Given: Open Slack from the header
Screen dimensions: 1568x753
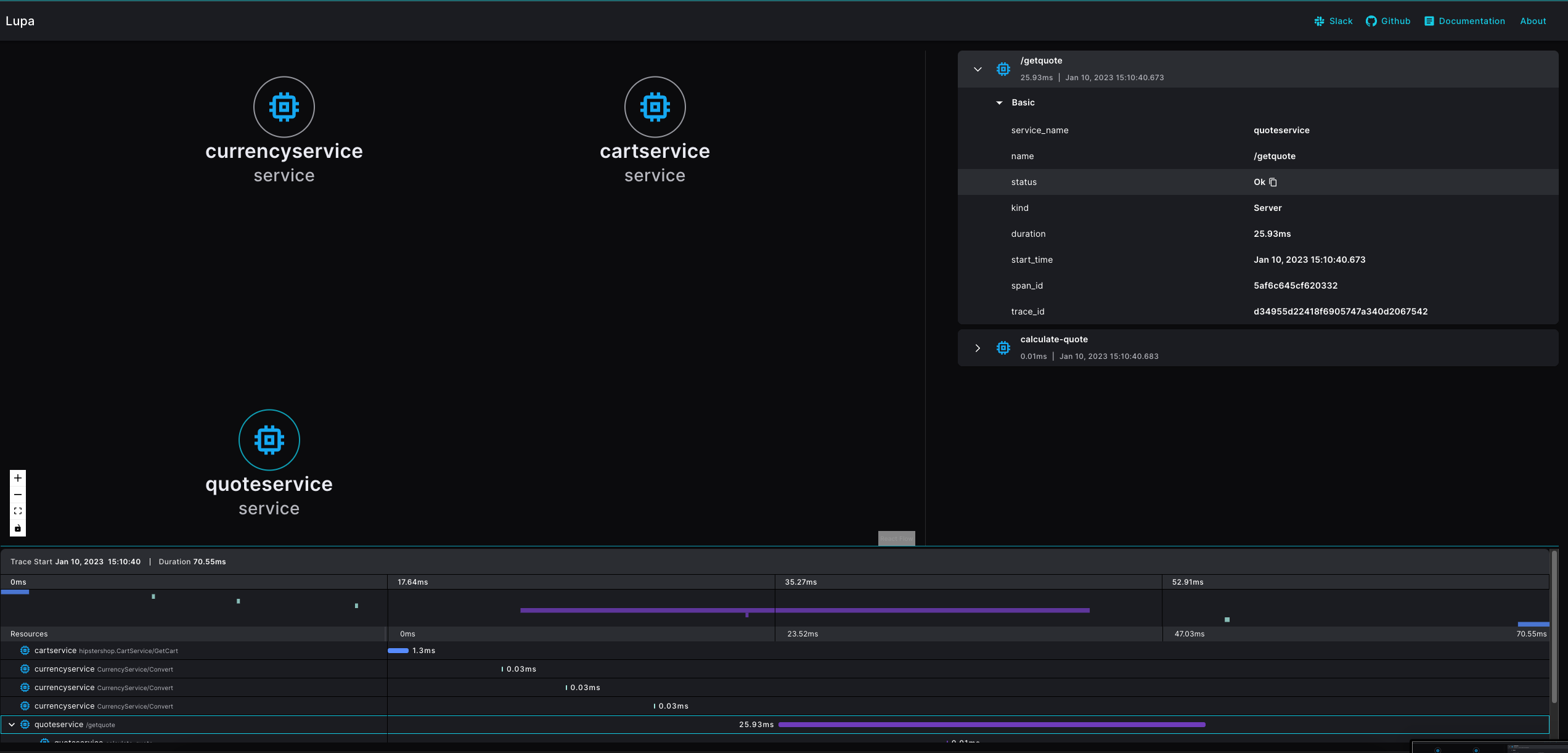Looking at the screenshot, I should (1333, 21).
